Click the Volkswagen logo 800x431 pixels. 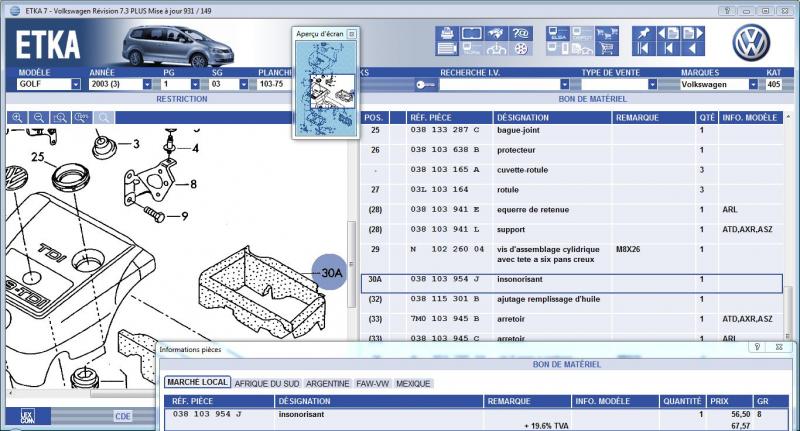click(x=751, y=43)
